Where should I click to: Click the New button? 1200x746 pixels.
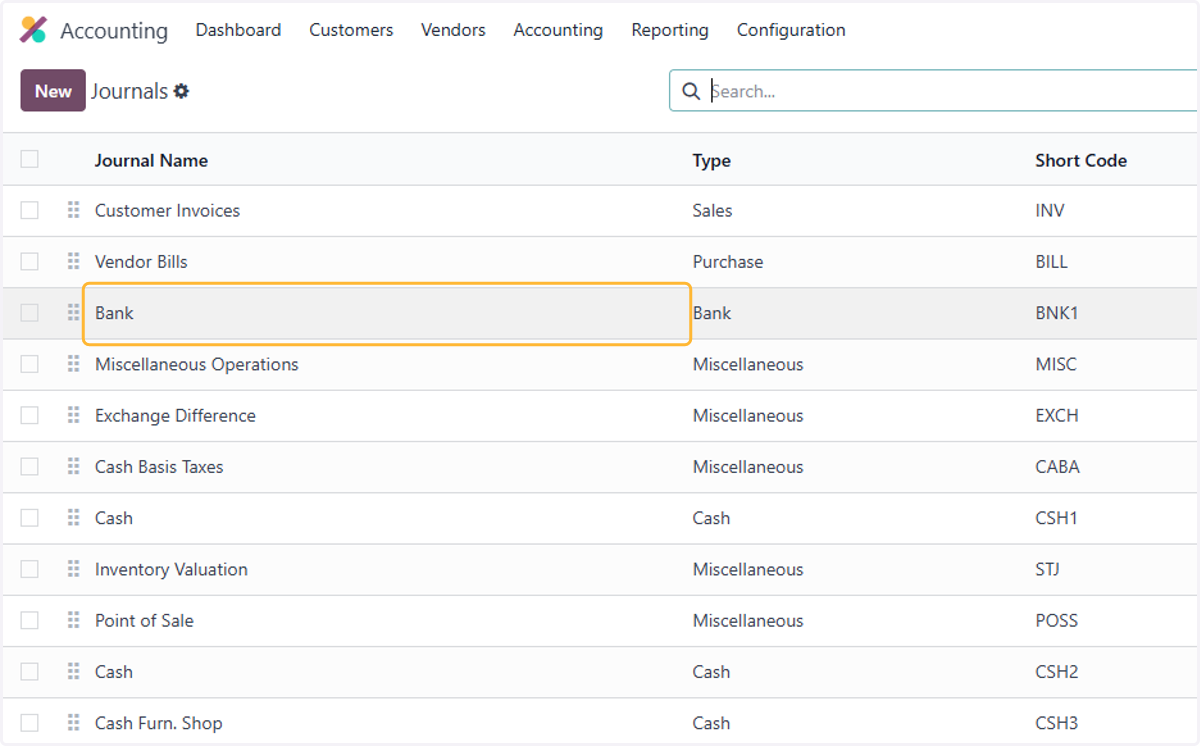point(53,91)
